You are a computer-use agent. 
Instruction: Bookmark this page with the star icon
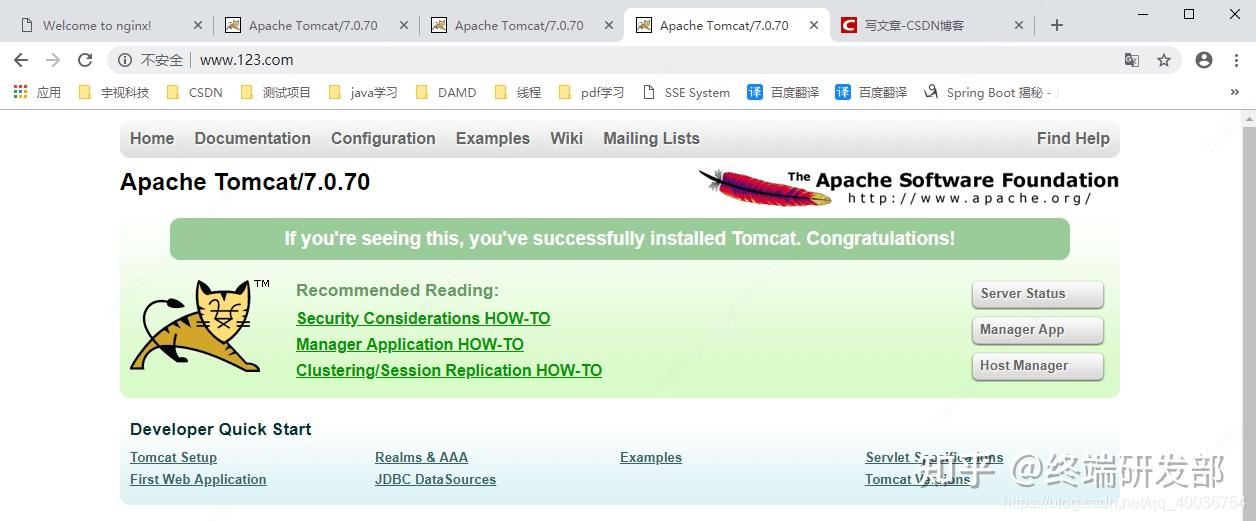(x=1164, y=60)
